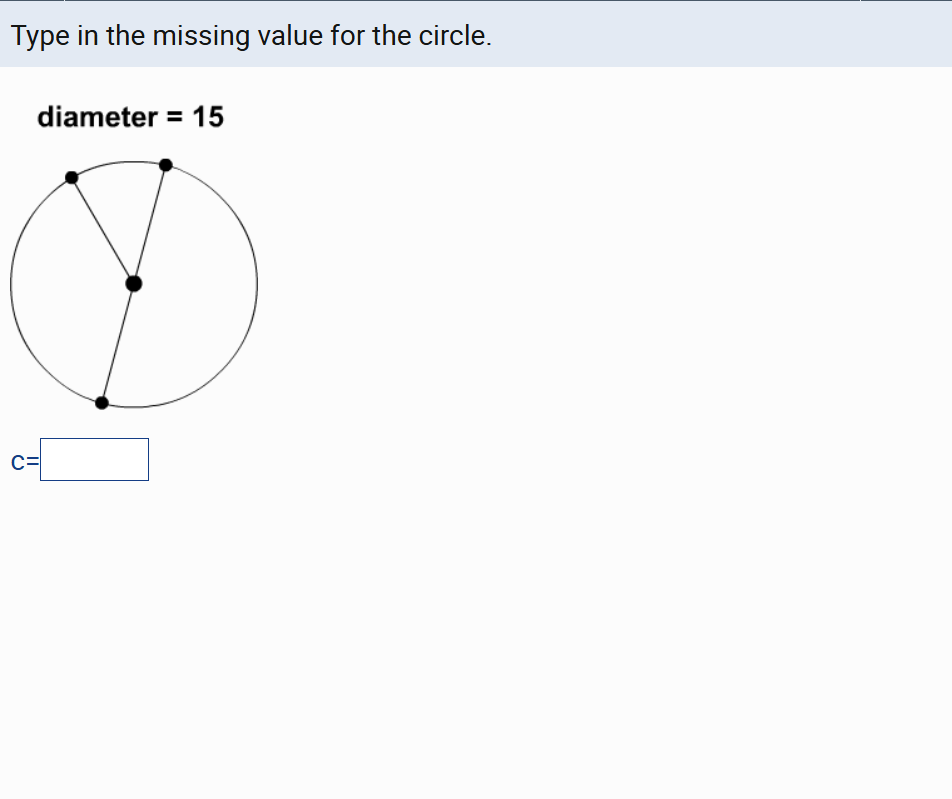Click the instruction text about the missing value

pos(250,35)
